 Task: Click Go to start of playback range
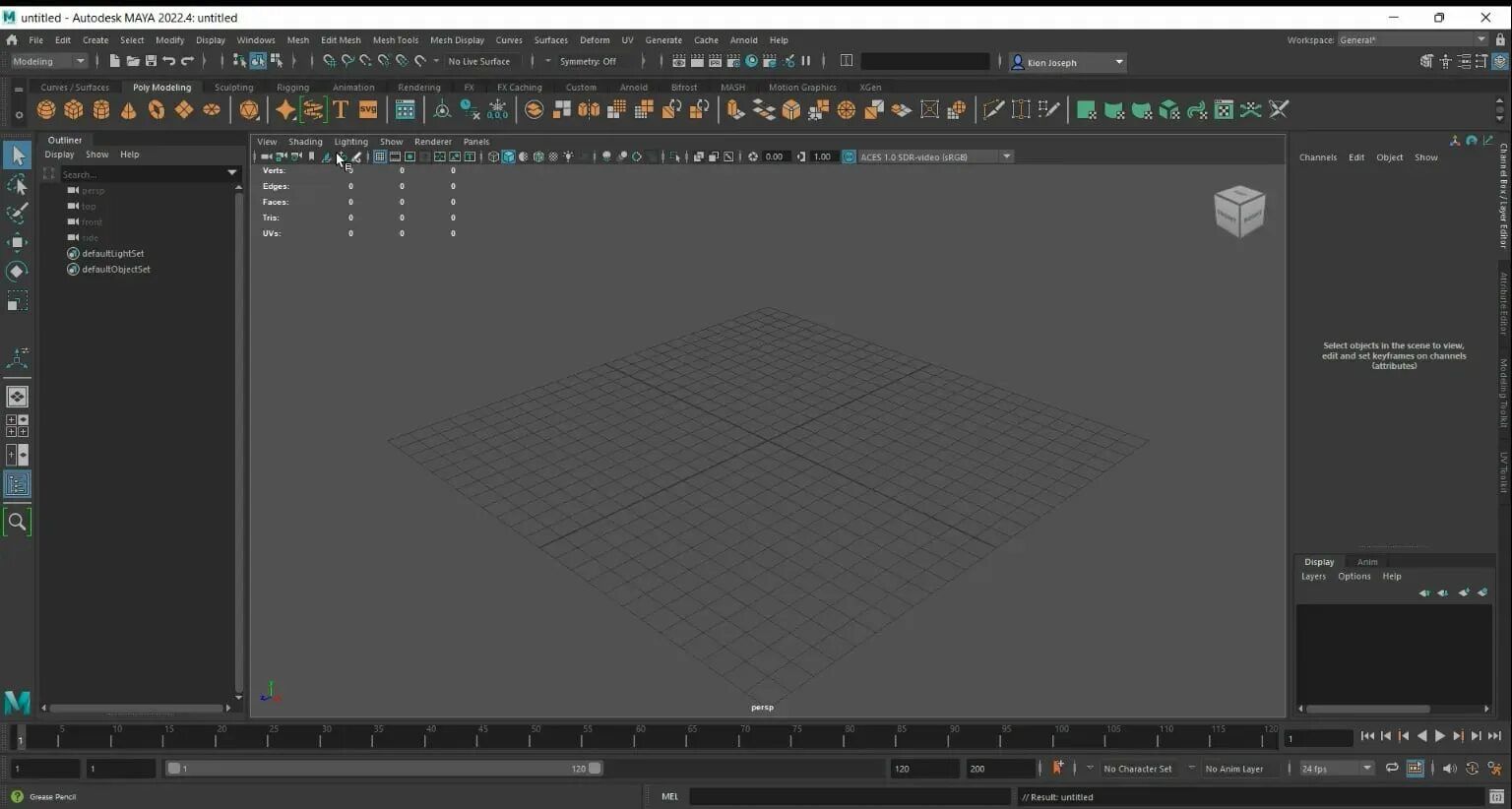pos(1367,736)
